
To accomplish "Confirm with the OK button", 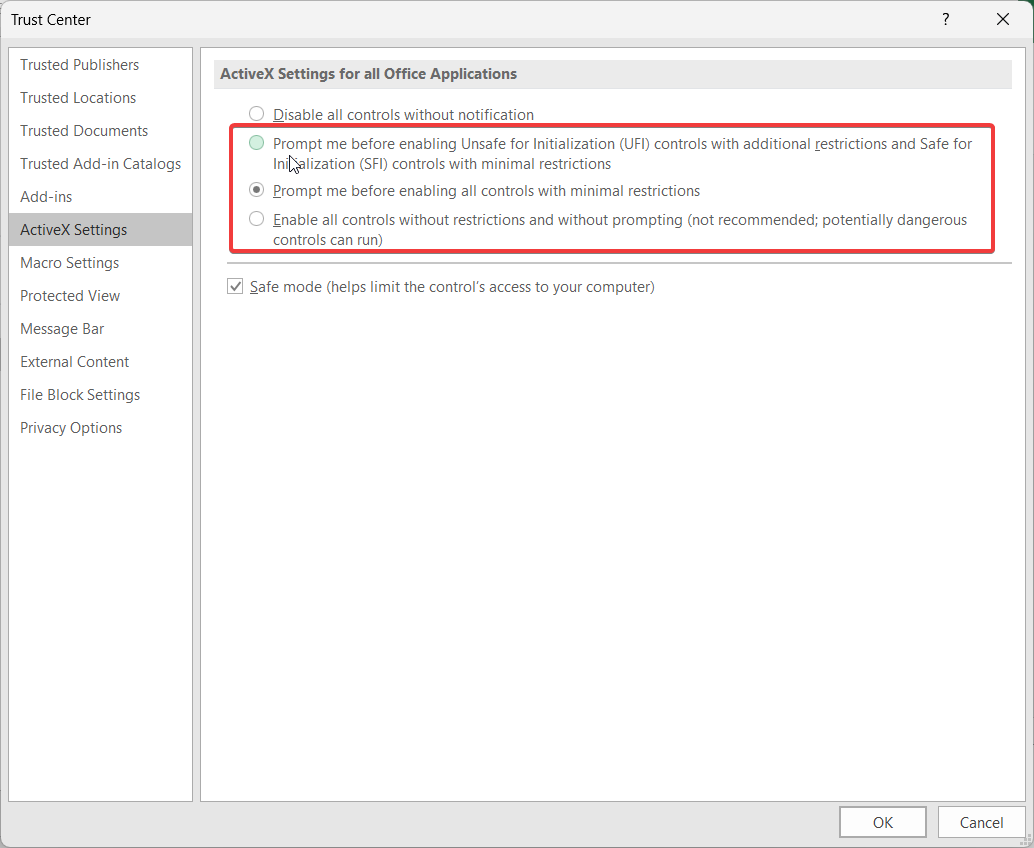I will pyautogui.click(x=882, y=822).
